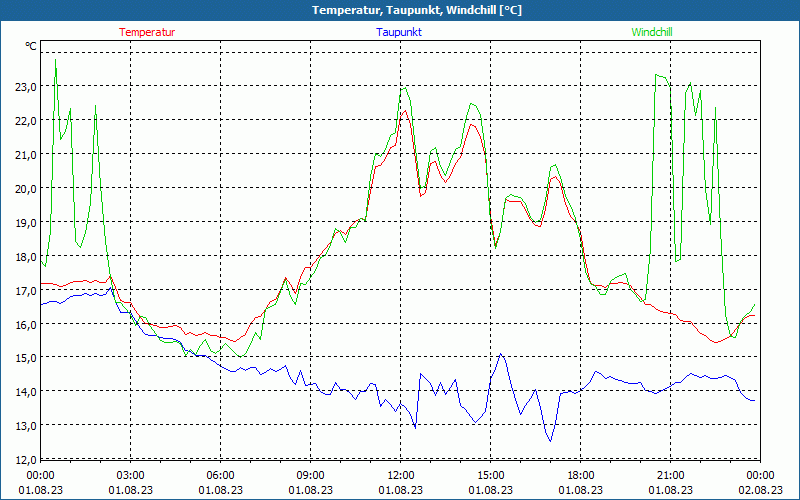800x500 pixels.
Task: Click the '20,0' y-axis value
Action: [x=26, y=189]
